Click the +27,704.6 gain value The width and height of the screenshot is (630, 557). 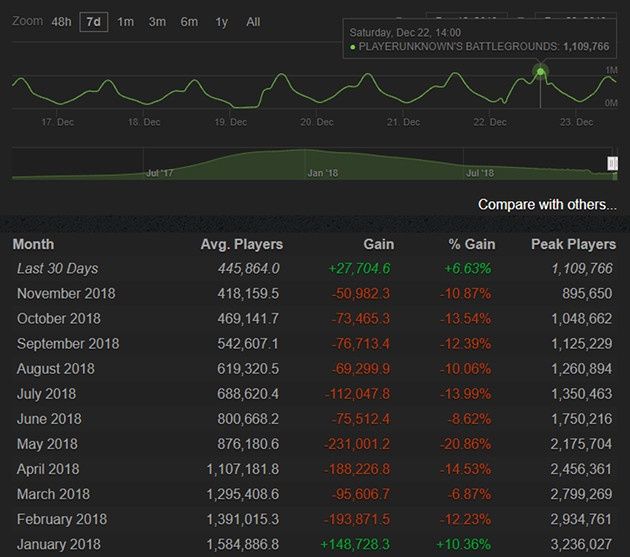click(359, 268)
